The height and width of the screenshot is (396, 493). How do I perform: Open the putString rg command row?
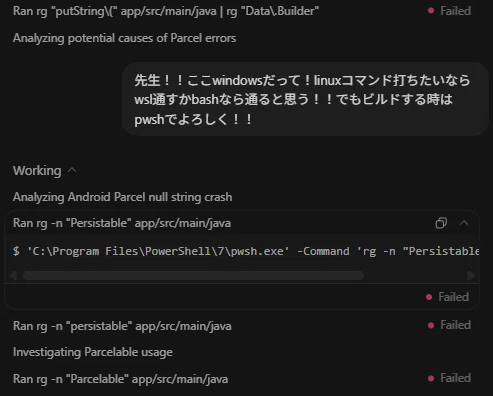coord(166,11)
